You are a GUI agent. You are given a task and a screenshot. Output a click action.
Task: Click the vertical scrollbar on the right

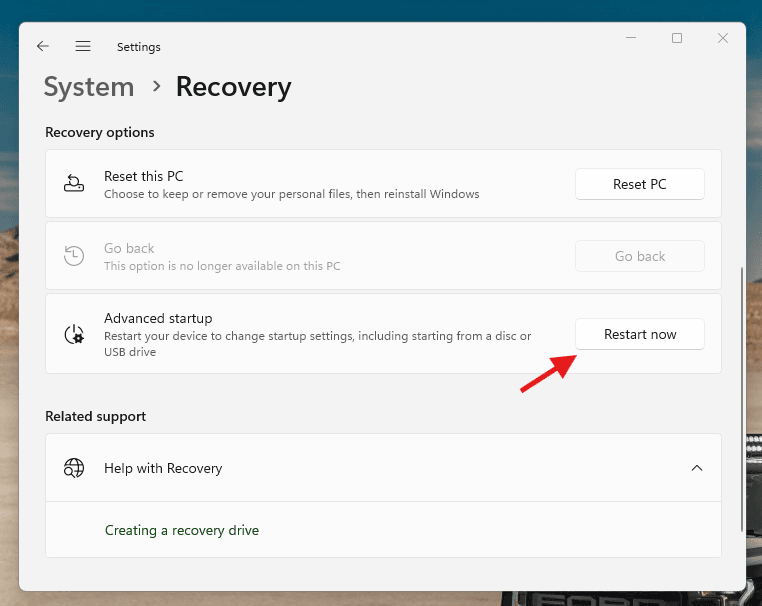[x=741, y=400]
